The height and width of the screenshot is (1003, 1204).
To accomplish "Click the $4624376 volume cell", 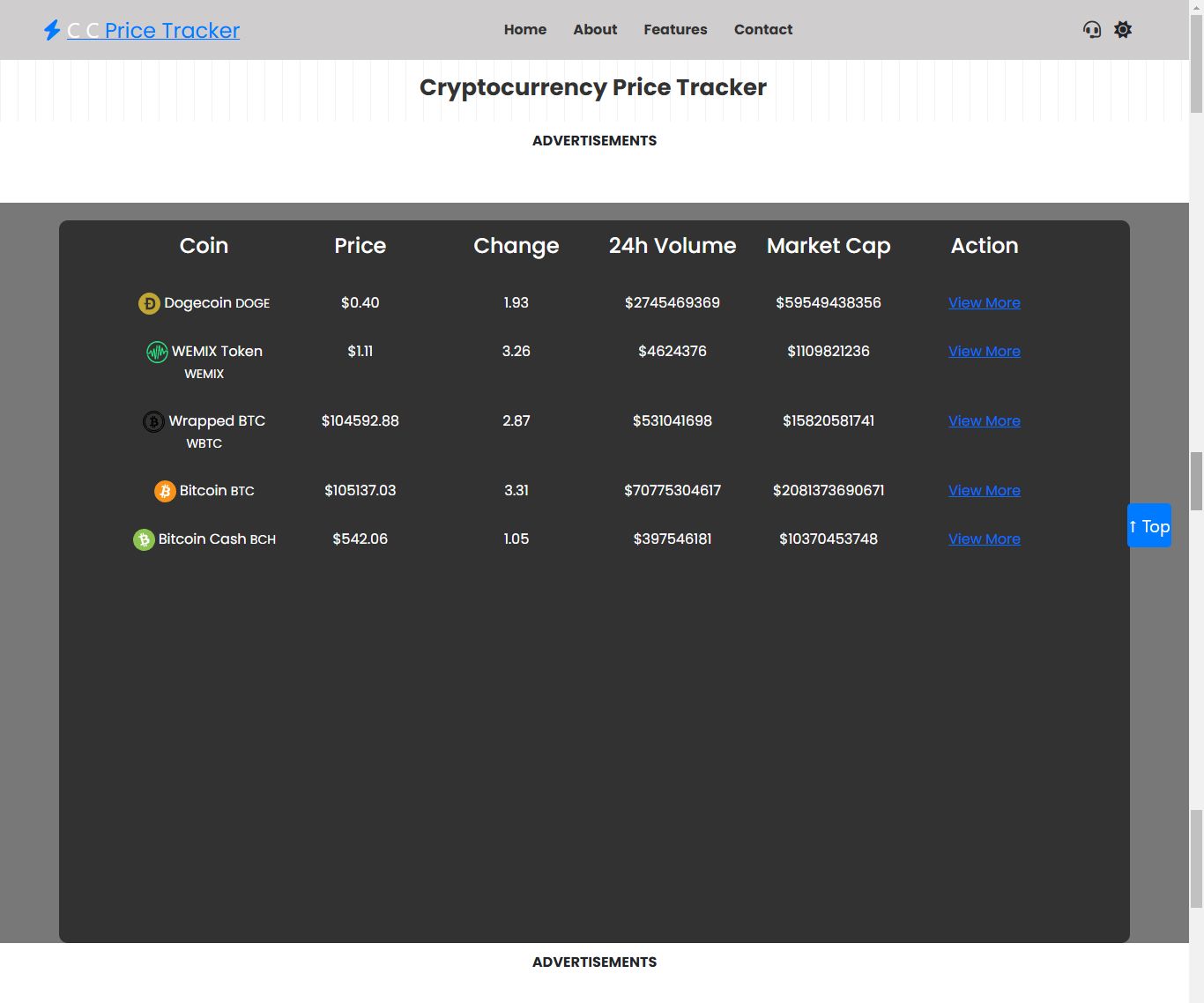I will [x=673, y=351].
